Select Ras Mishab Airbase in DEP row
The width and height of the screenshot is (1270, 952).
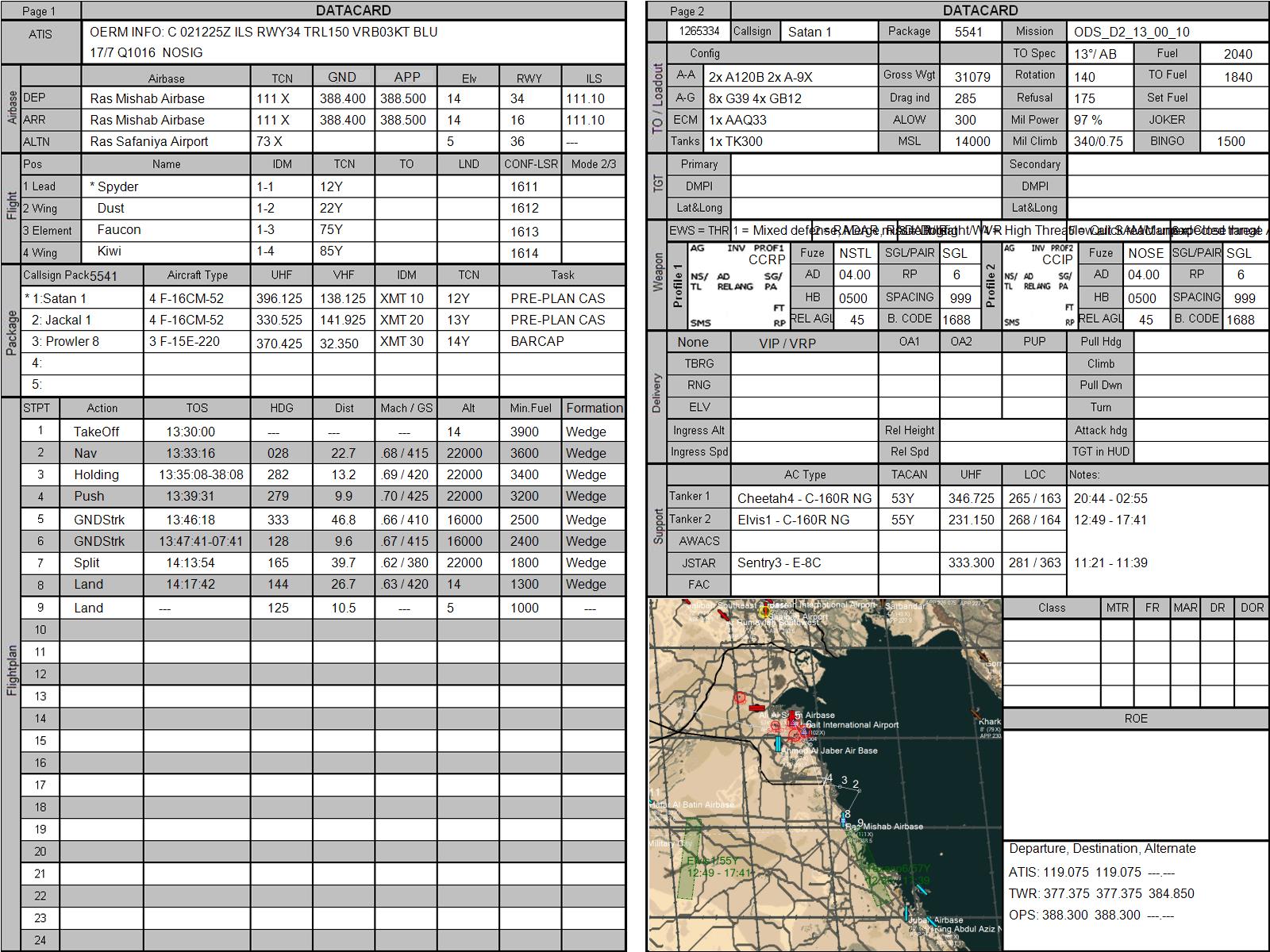(148, 98)
